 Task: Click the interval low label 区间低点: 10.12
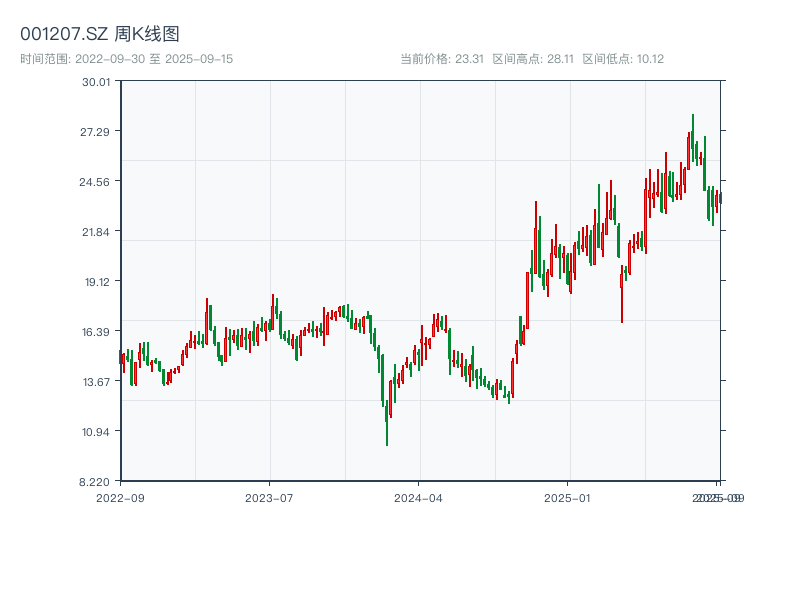(x=623, y=59)
